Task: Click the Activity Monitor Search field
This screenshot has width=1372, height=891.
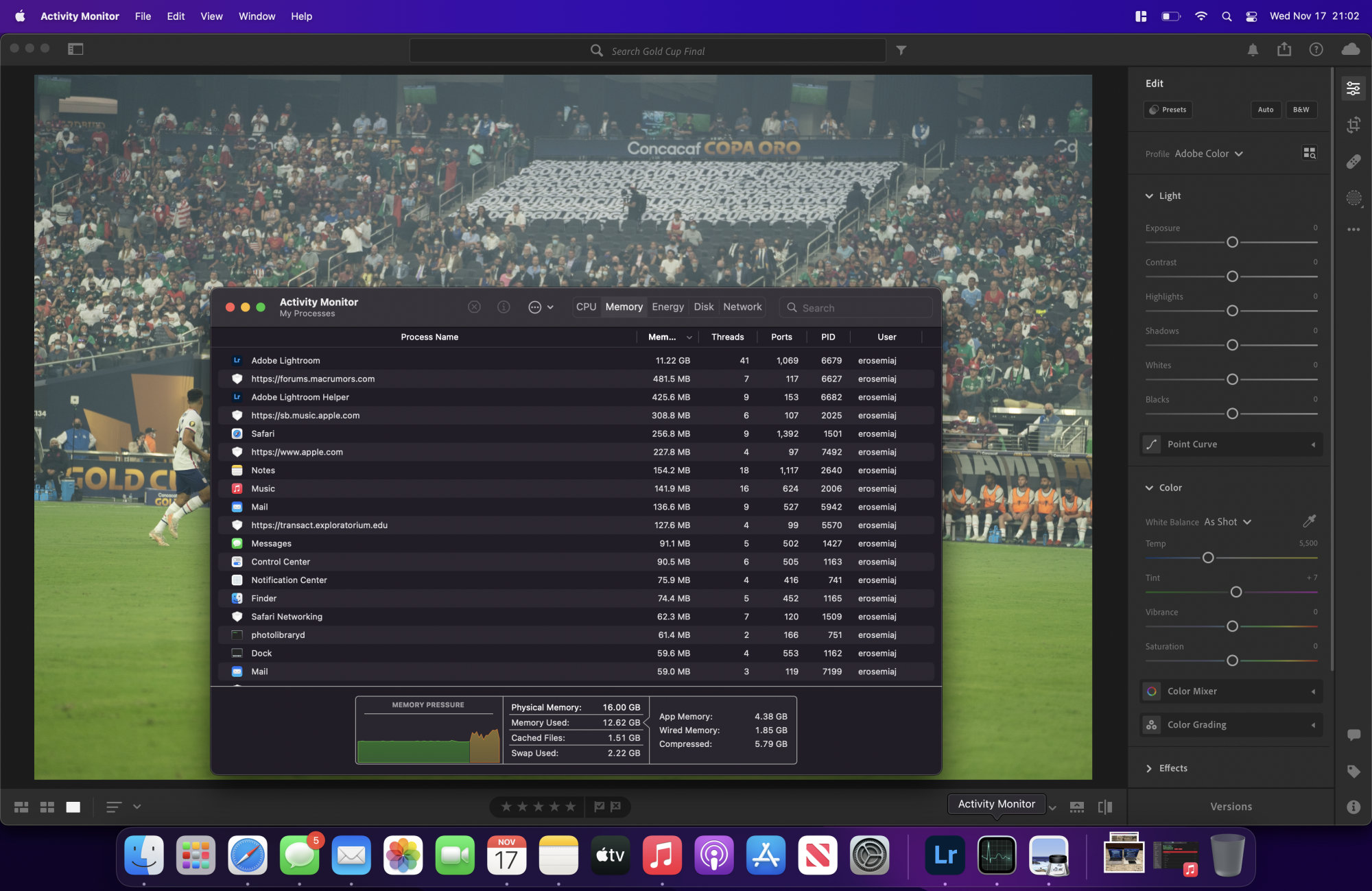Action: tap(855, 308)
